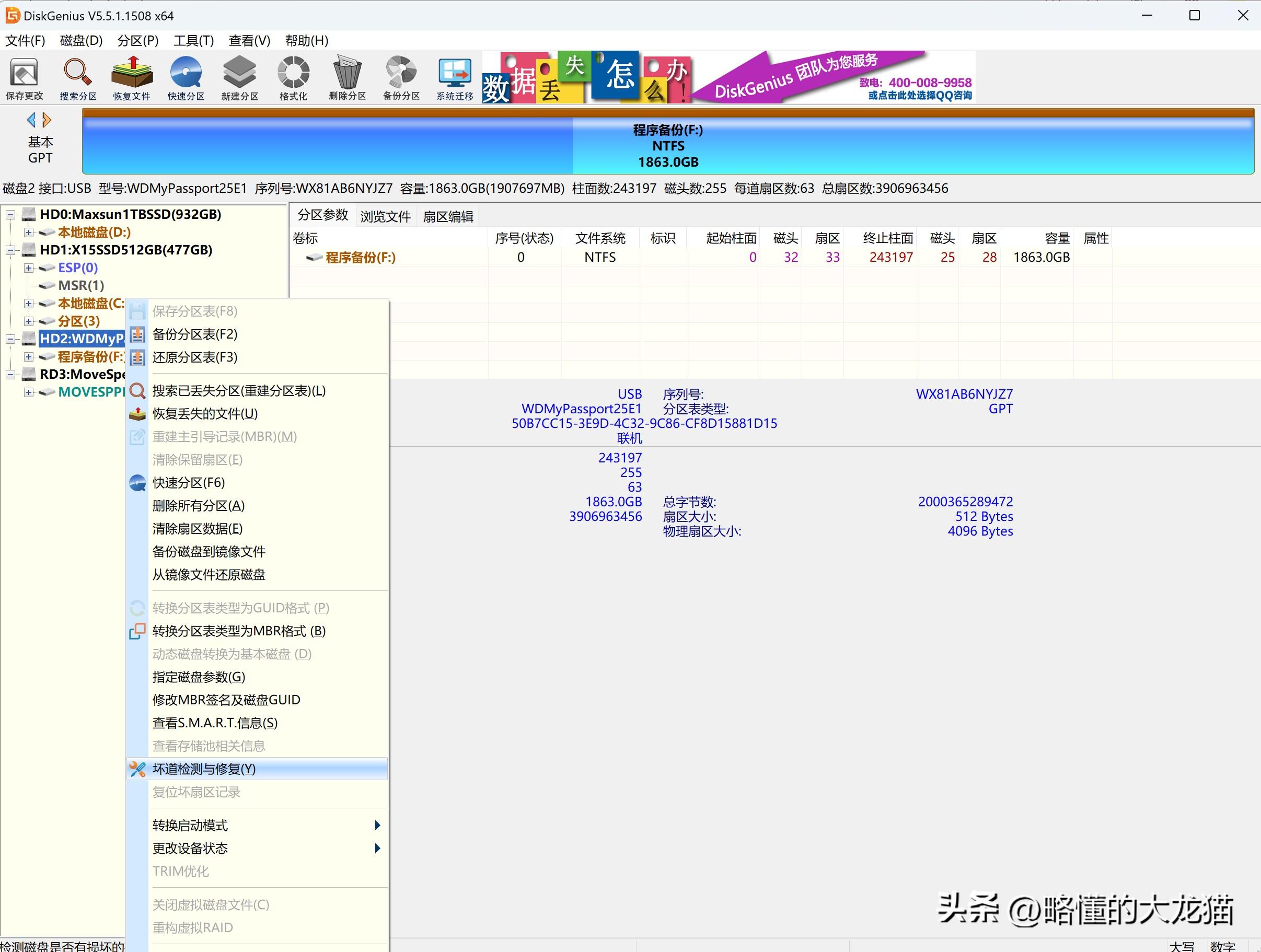This screenshot has width=1261, height=952.
Task: Click the Search Partition (搜索分区) toolbar icon
Action: pos(78,79)
